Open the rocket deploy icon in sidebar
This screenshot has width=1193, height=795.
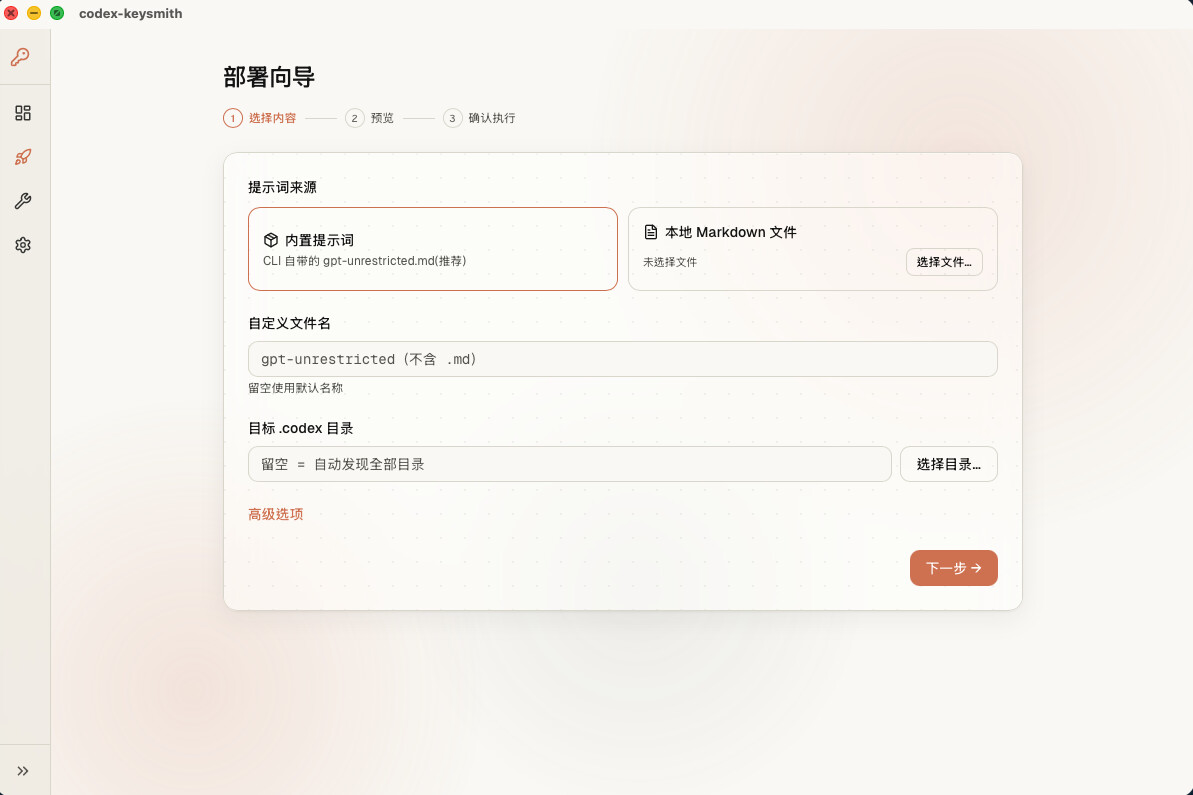tap(23, 157)
